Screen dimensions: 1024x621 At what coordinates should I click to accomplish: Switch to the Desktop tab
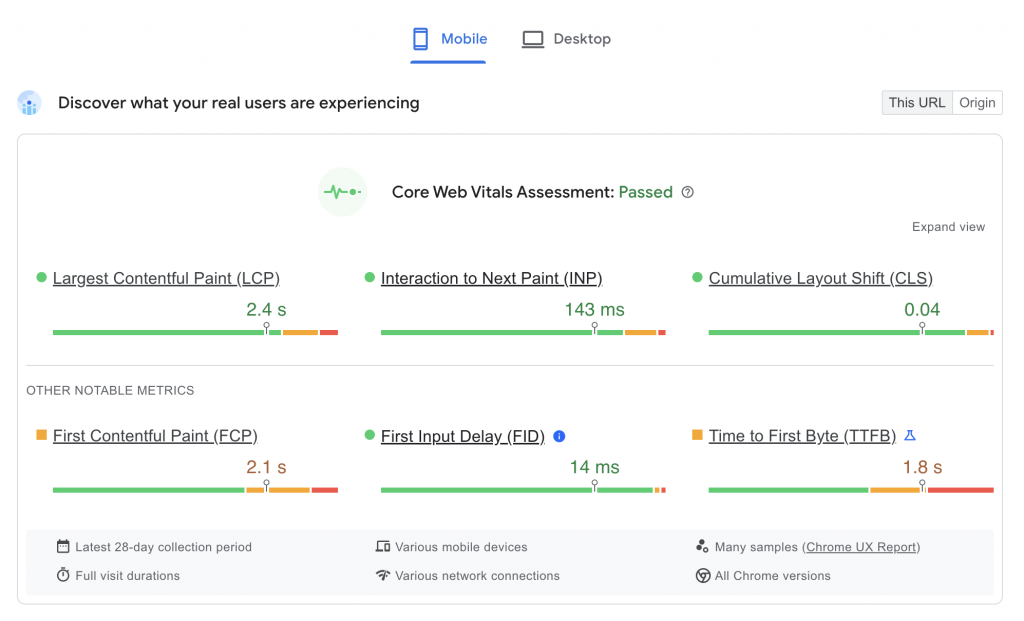pyautogui.click(x=566, y=38)
